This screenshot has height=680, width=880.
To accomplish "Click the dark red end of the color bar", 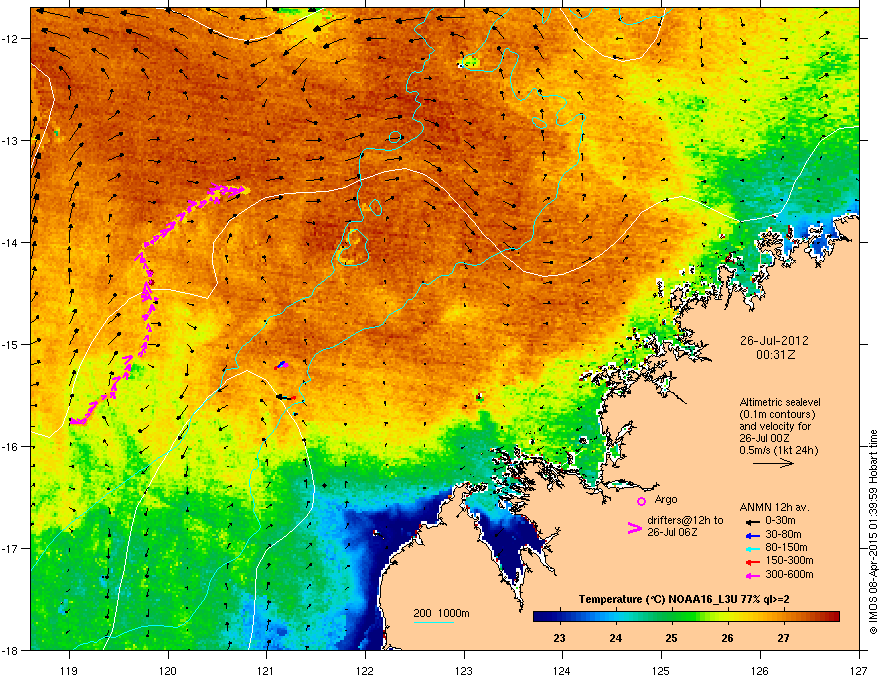I will 834,616.
